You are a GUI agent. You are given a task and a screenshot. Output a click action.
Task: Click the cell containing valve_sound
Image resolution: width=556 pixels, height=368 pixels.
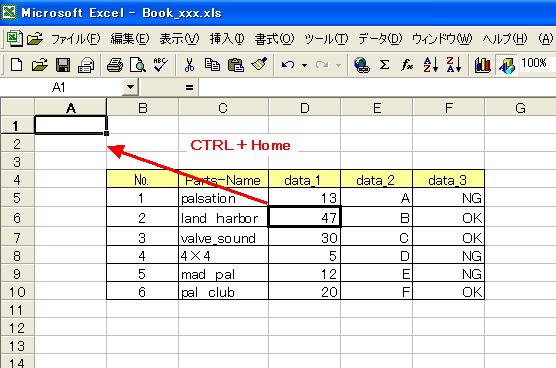click(x=223, y=237)
